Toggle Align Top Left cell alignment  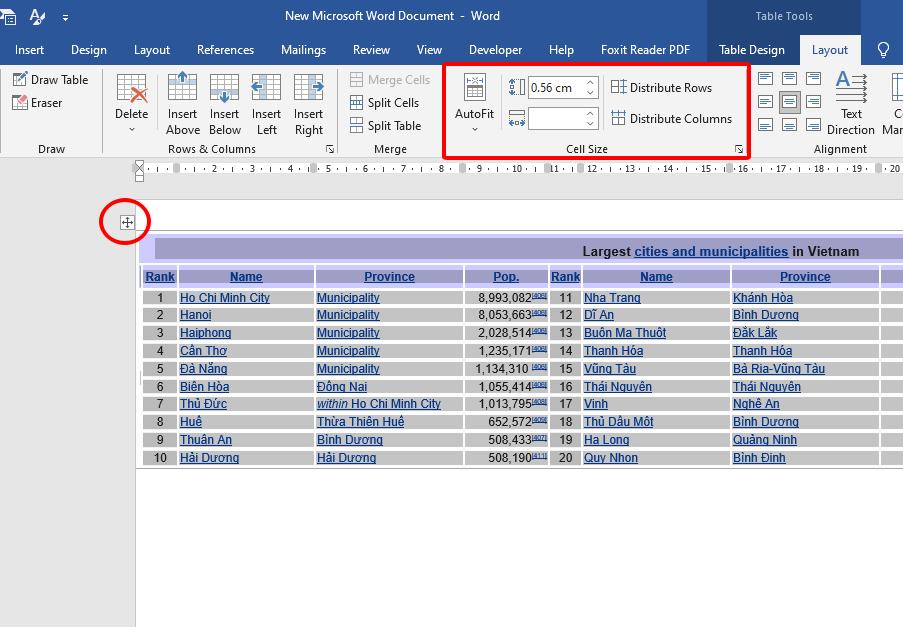tap(766, 79)
